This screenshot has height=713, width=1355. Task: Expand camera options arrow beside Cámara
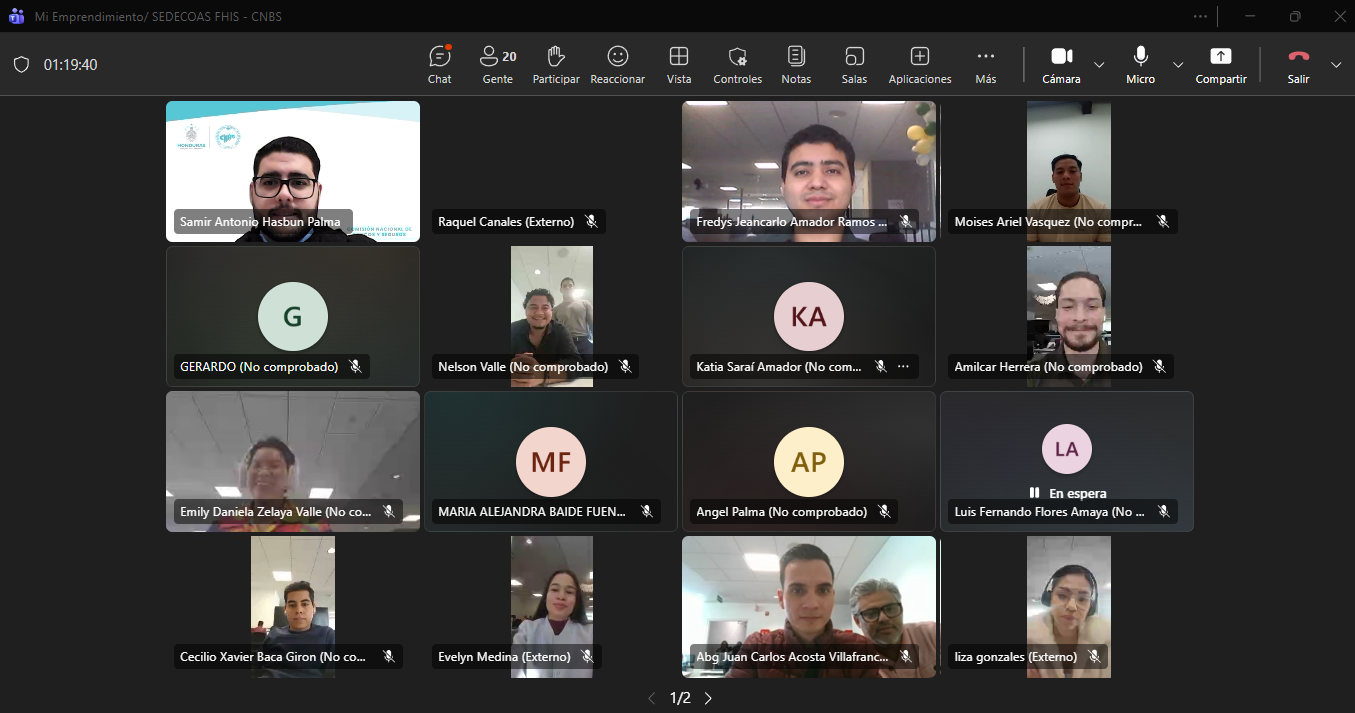click(x=1099, y=65)
